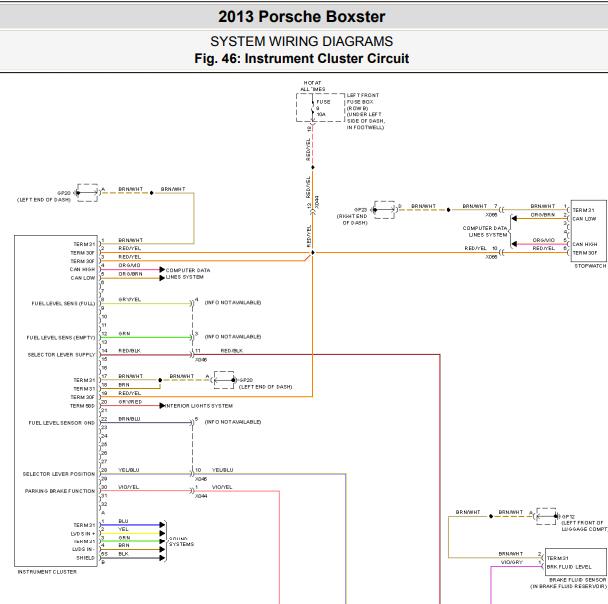Click the "SOUND SYSTEMS" reference
The width and height of the screenshot is (608, 604).
point(181,542)
